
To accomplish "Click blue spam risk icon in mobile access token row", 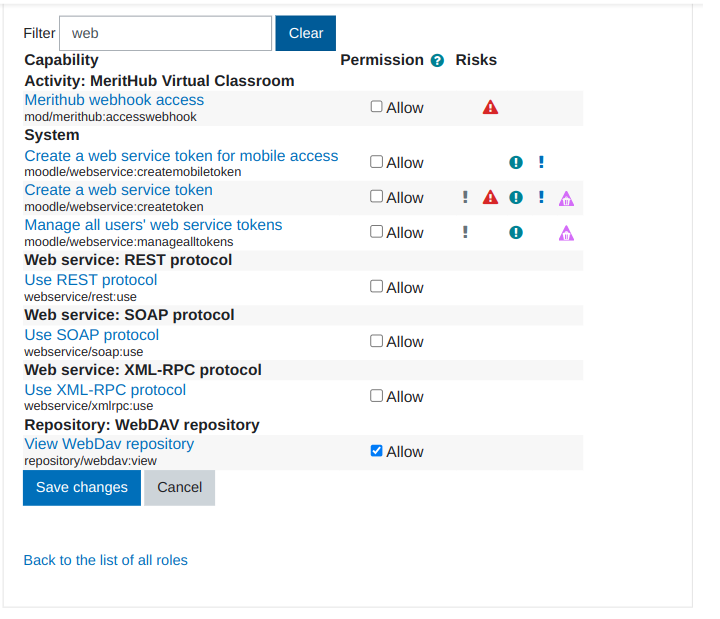I will click(541, 162).
